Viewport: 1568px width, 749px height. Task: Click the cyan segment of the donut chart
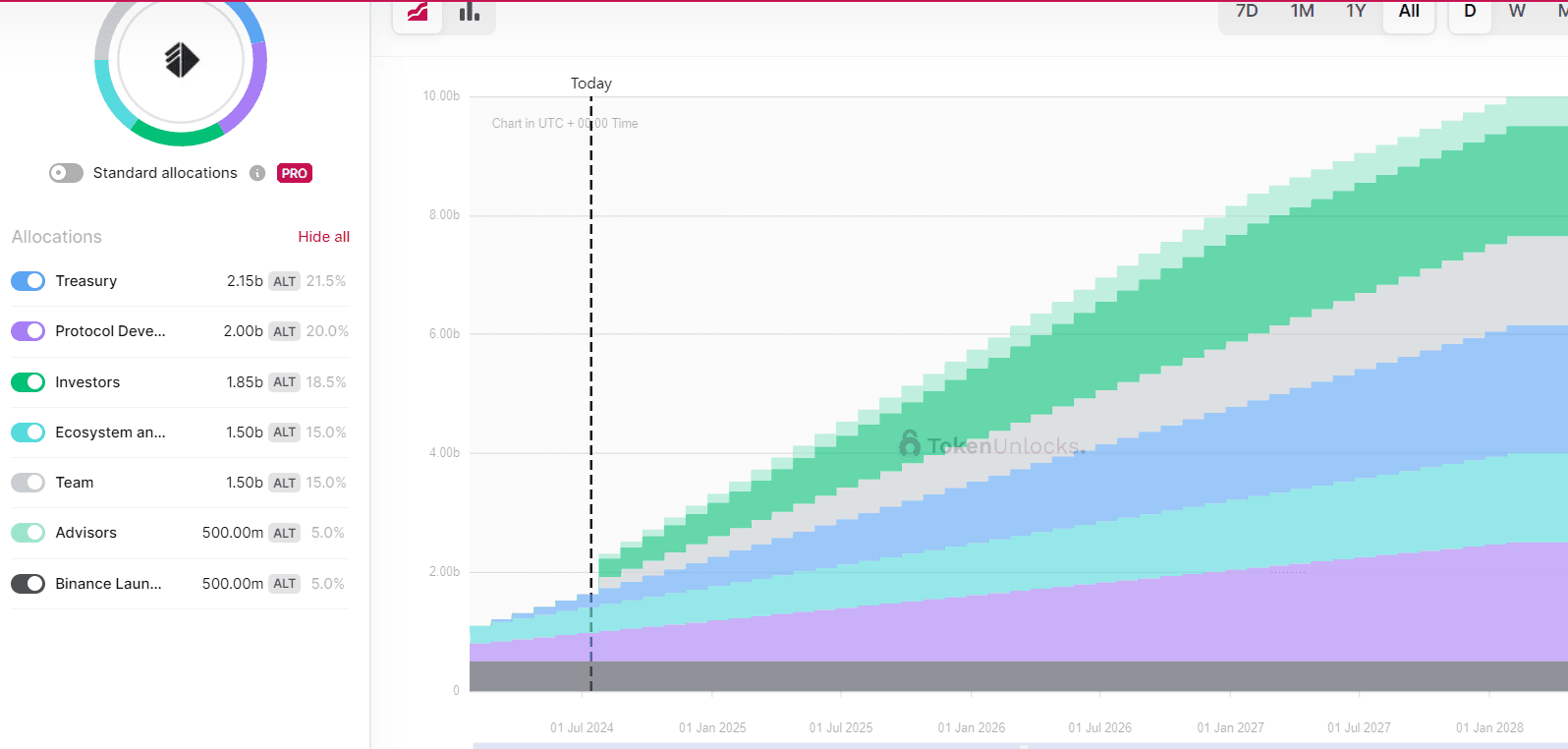[112, 96]
